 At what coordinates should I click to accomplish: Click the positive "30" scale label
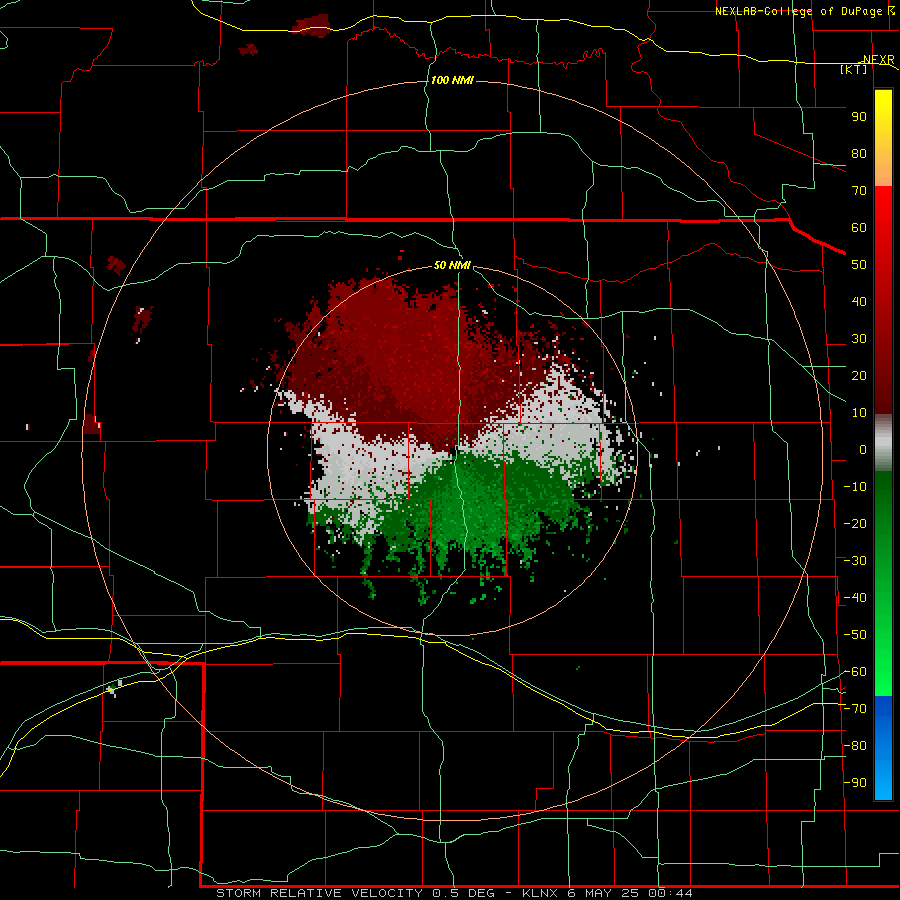click(859, 339)
